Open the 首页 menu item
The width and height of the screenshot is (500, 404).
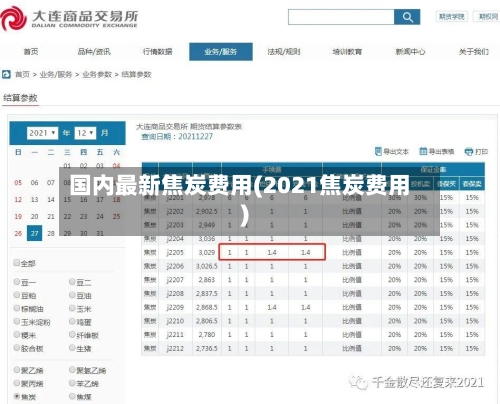[x=31, y=52]
